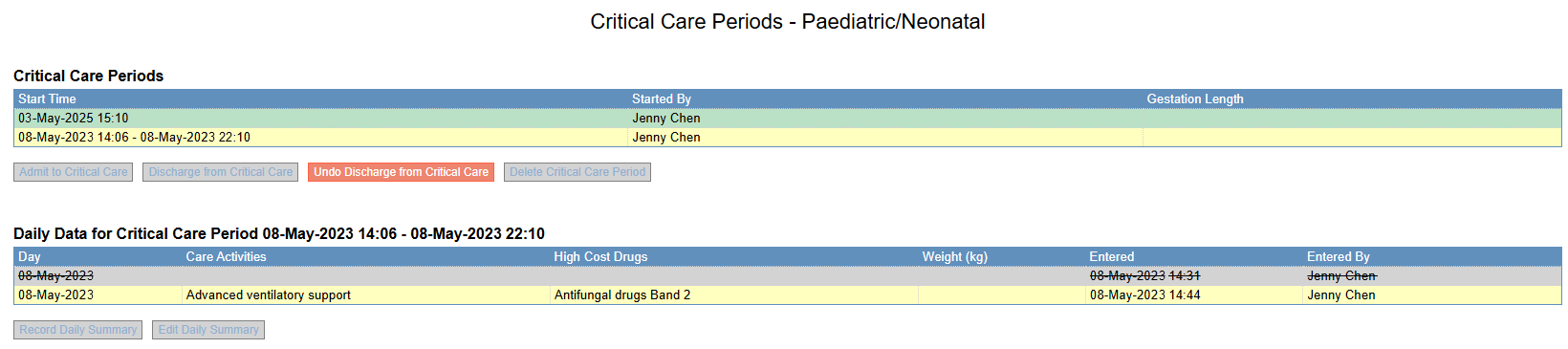Click the Start Time column header
Viewport: 1568px width, 349px height.
[x=47, y=99]
